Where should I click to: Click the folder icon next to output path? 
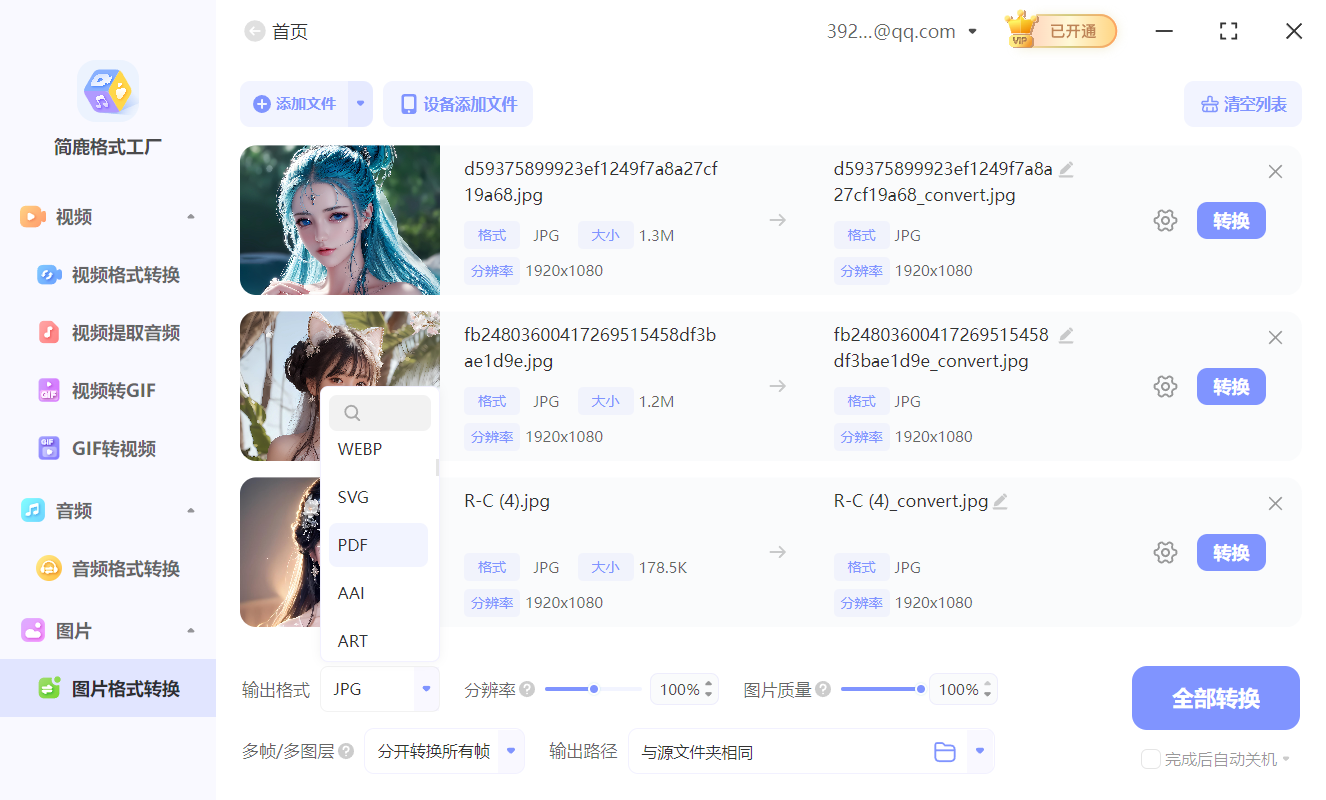point(945,751)
